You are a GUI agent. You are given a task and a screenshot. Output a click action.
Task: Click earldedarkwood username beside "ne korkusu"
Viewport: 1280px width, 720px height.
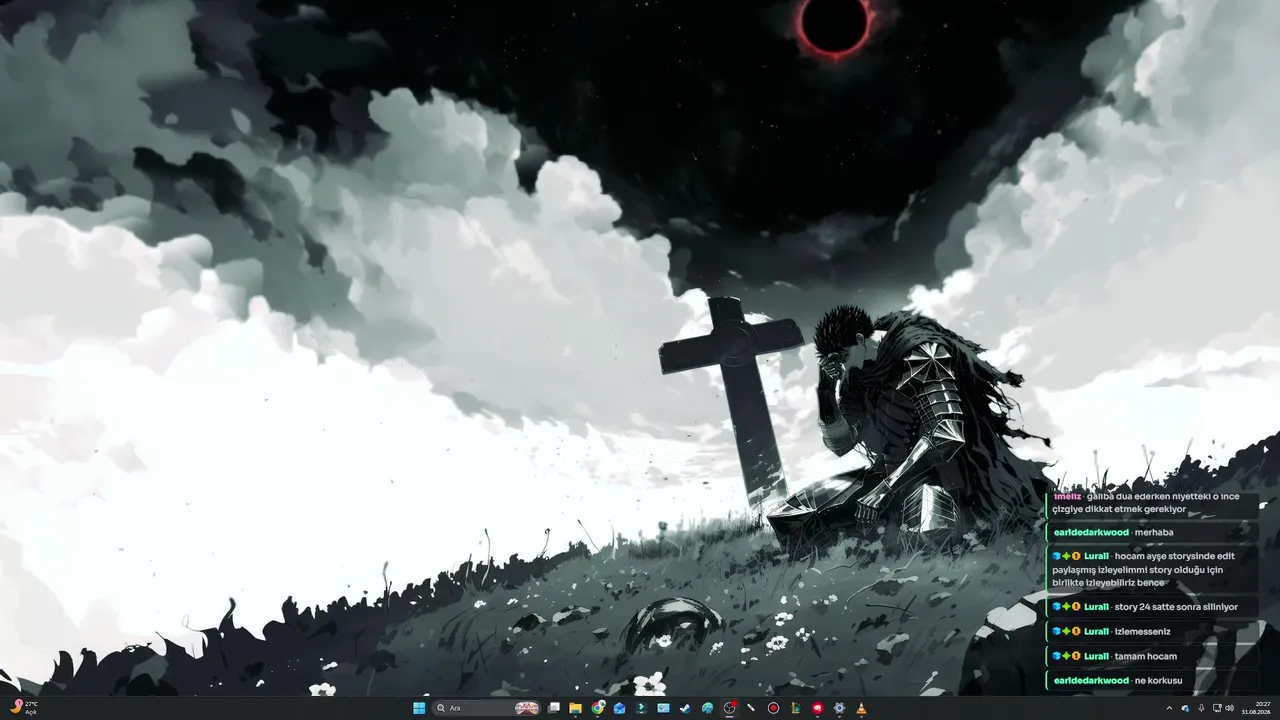tap(1091, 681)
